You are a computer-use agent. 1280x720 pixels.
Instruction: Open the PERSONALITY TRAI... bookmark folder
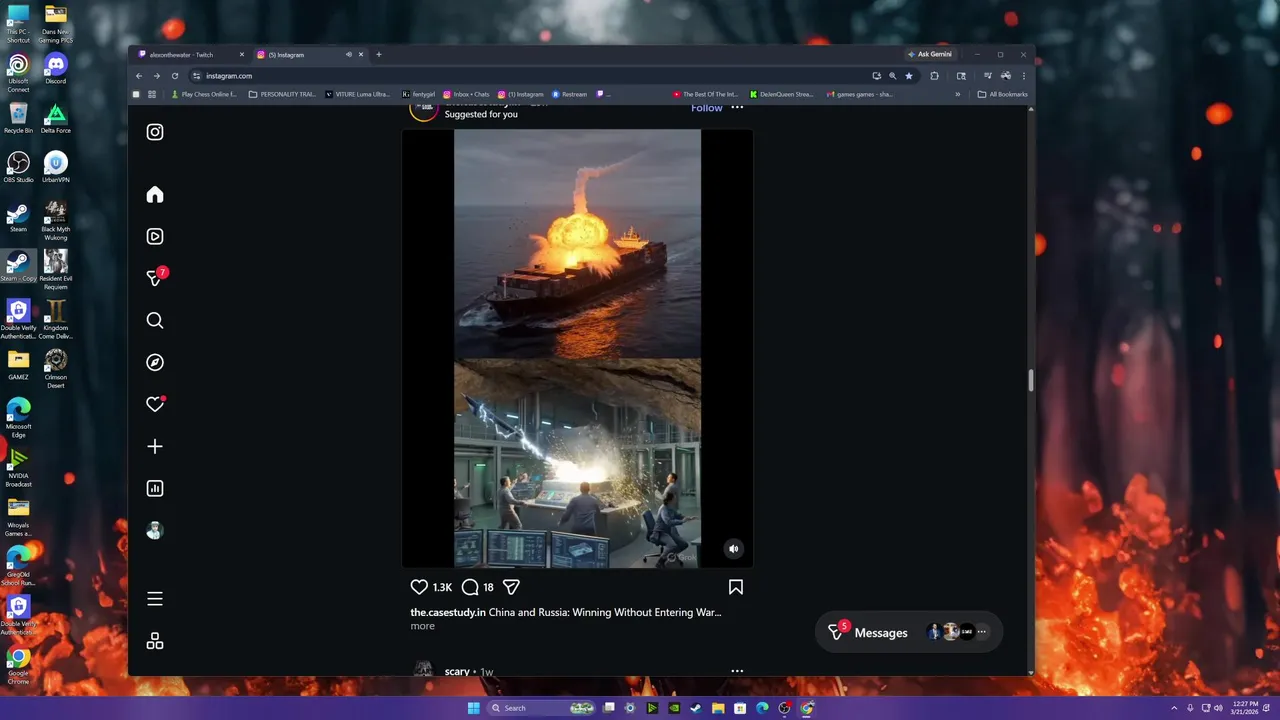(282, 94)
